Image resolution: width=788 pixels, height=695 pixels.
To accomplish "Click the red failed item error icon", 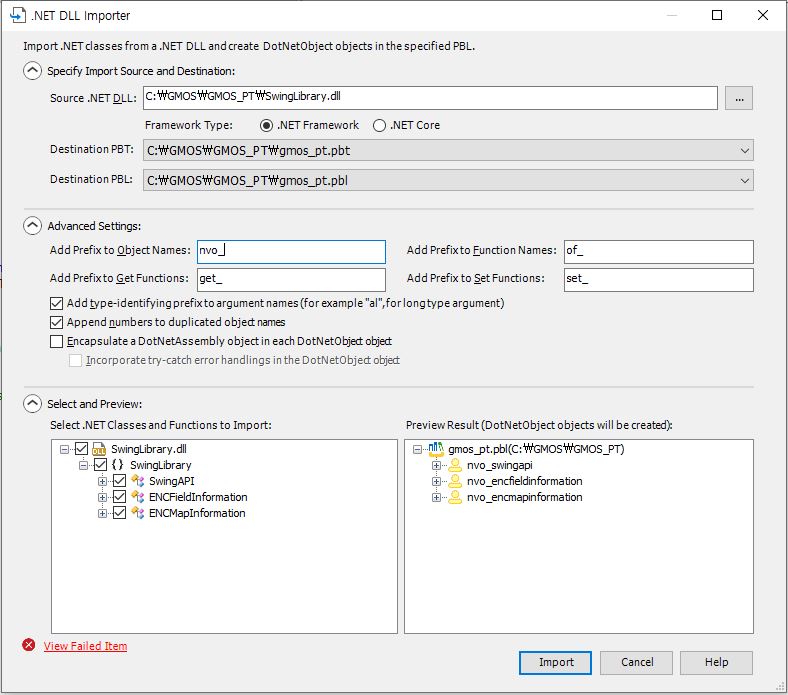I will (x=29, y=646).
